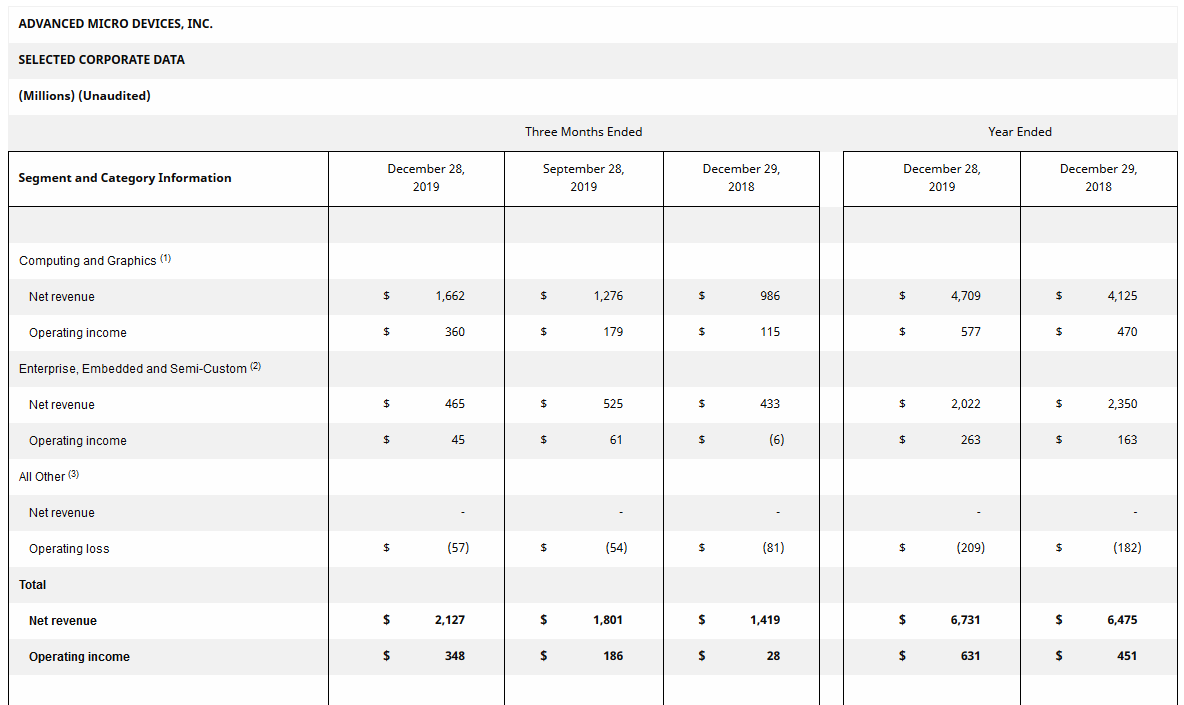Click the Three Months Ended header
This screenshot has height=705, width=1184.
[x=584, y=132]
